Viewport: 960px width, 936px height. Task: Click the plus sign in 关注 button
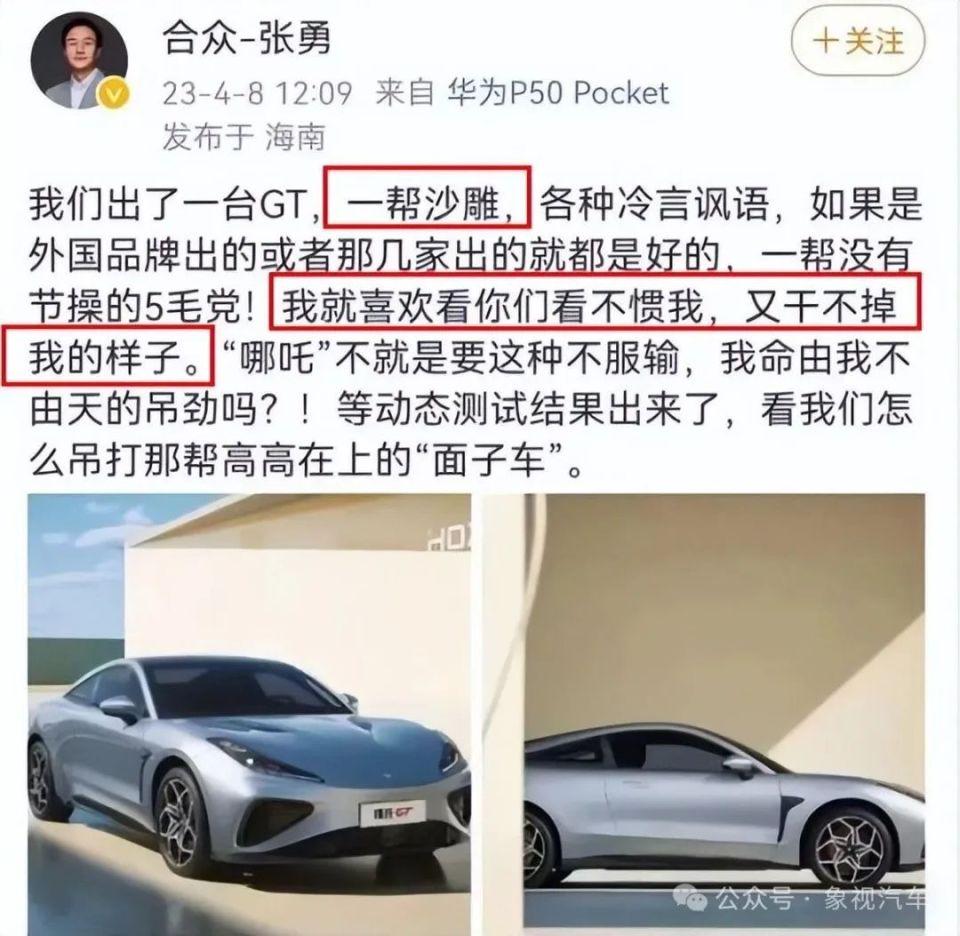click(825, 42)
